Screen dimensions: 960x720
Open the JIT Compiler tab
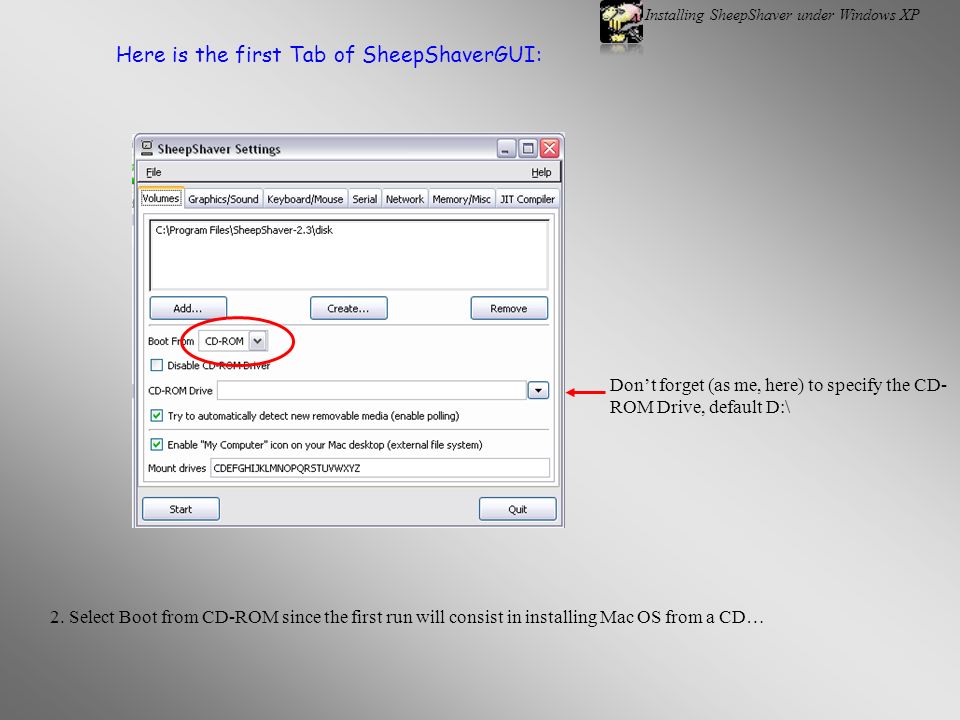tap(527, 199)
